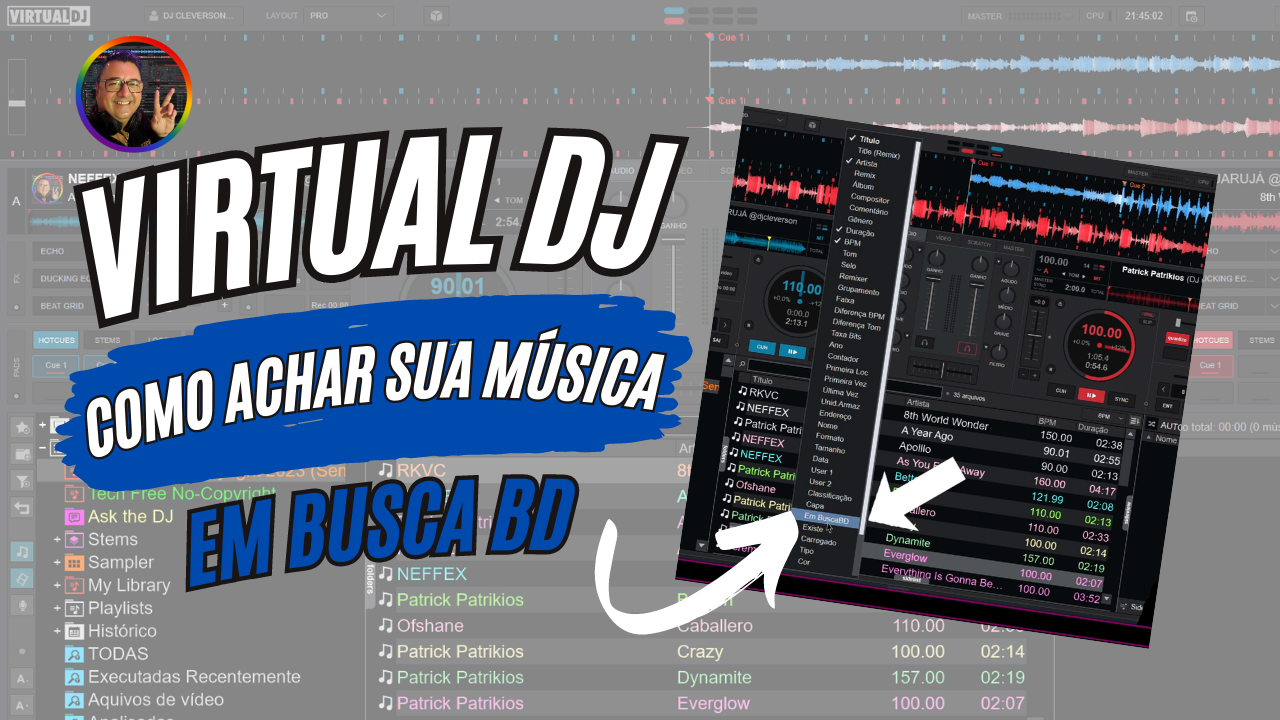Uncheck Artista in the inset column menu
1280x720 pixels.
pos(866,163)
